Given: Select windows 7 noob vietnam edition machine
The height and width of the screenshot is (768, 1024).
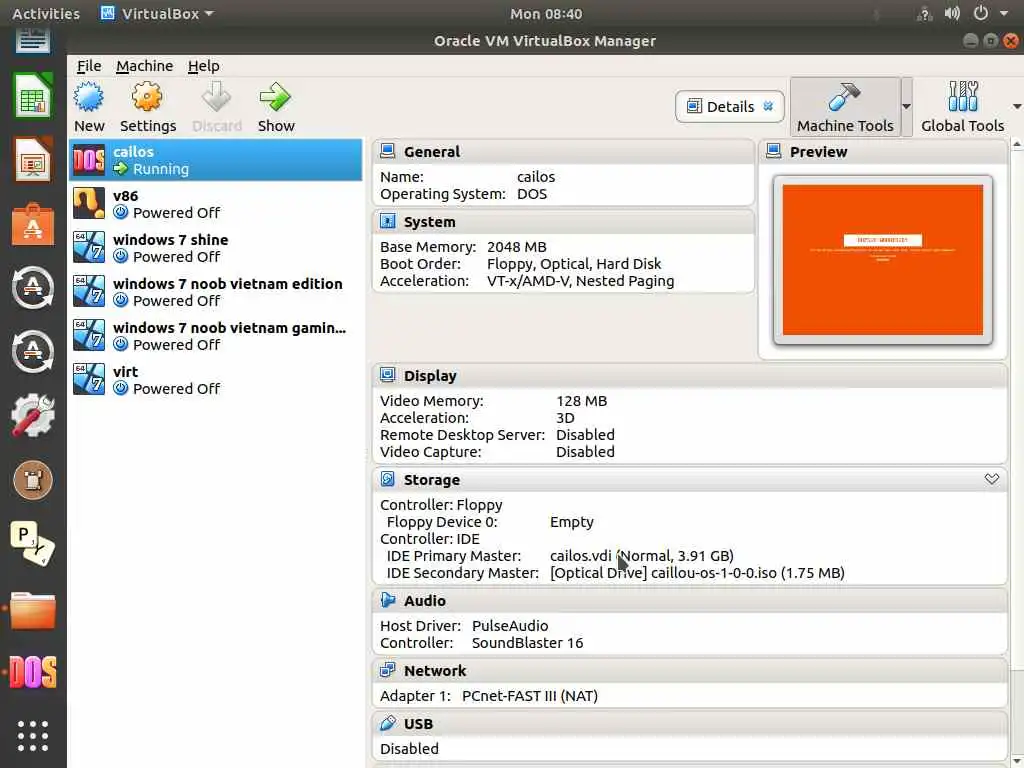Looking at the screenshot, I should point(216,292).
